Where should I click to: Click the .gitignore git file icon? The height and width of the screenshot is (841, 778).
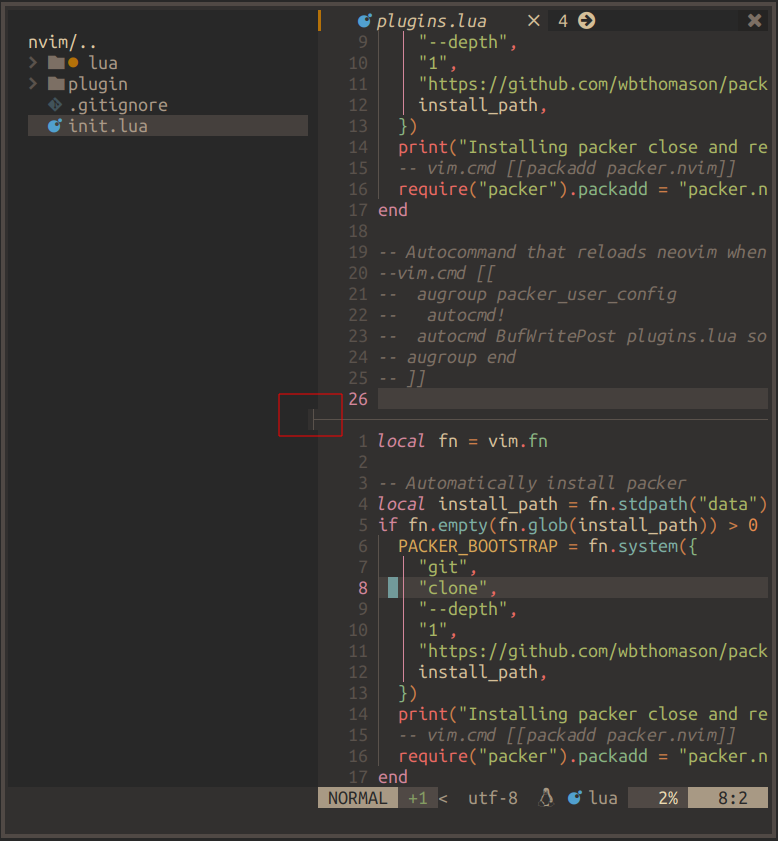point(55,105)
